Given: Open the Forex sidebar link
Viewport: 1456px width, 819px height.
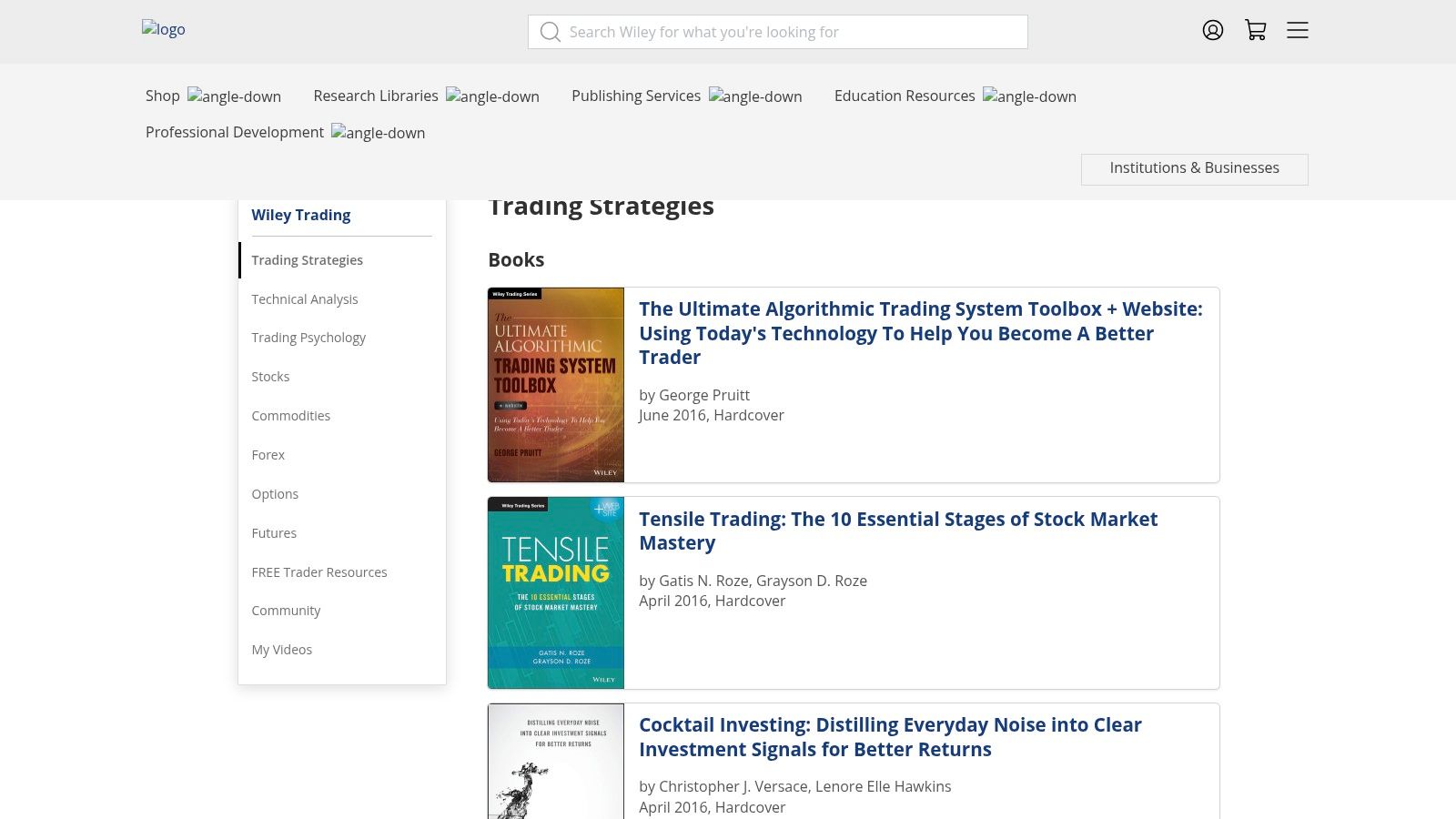Looking at the screenshot, I should pyautogui.click(x=268, y=455).
